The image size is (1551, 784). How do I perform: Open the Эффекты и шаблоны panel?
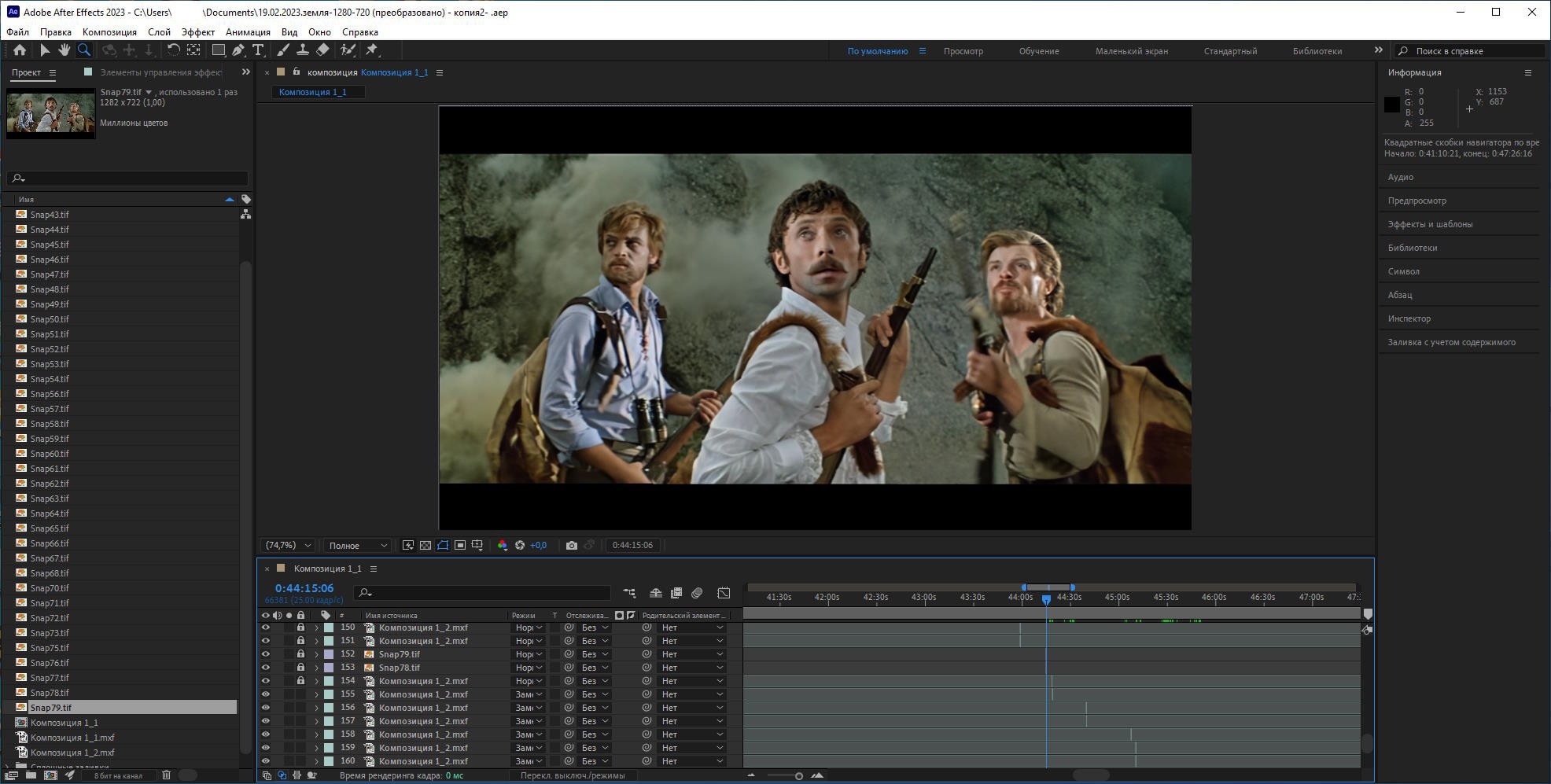tap(1430, 224)
